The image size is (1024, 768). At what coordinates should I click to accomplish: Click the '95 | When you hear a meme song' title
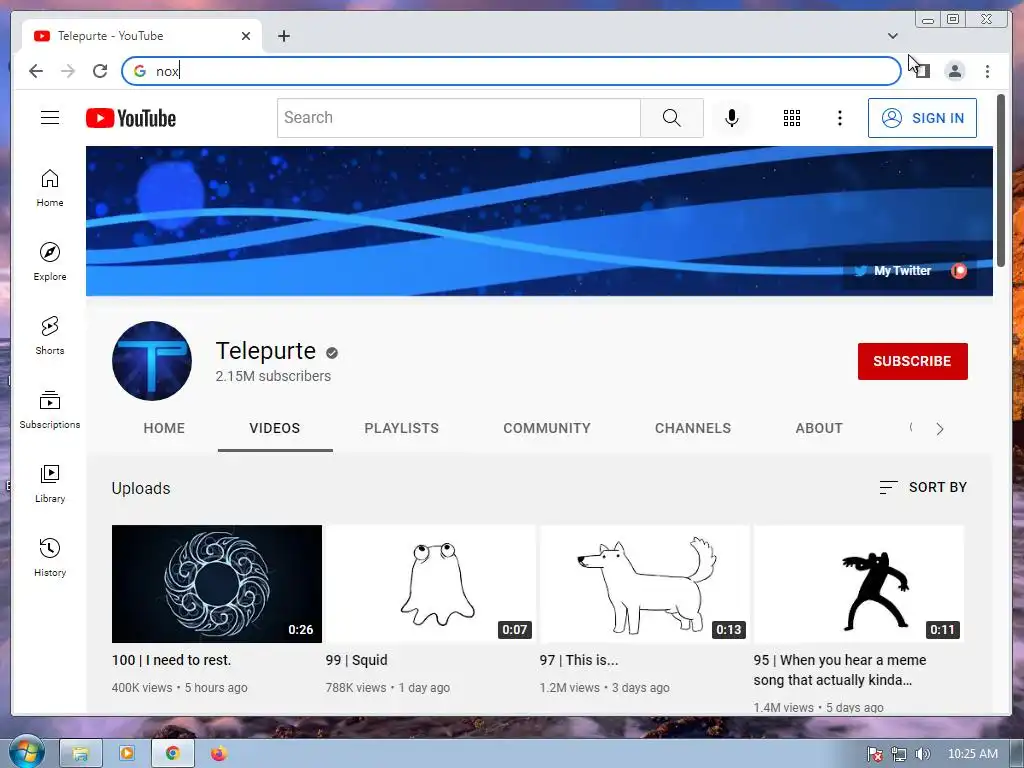point(840,670)
